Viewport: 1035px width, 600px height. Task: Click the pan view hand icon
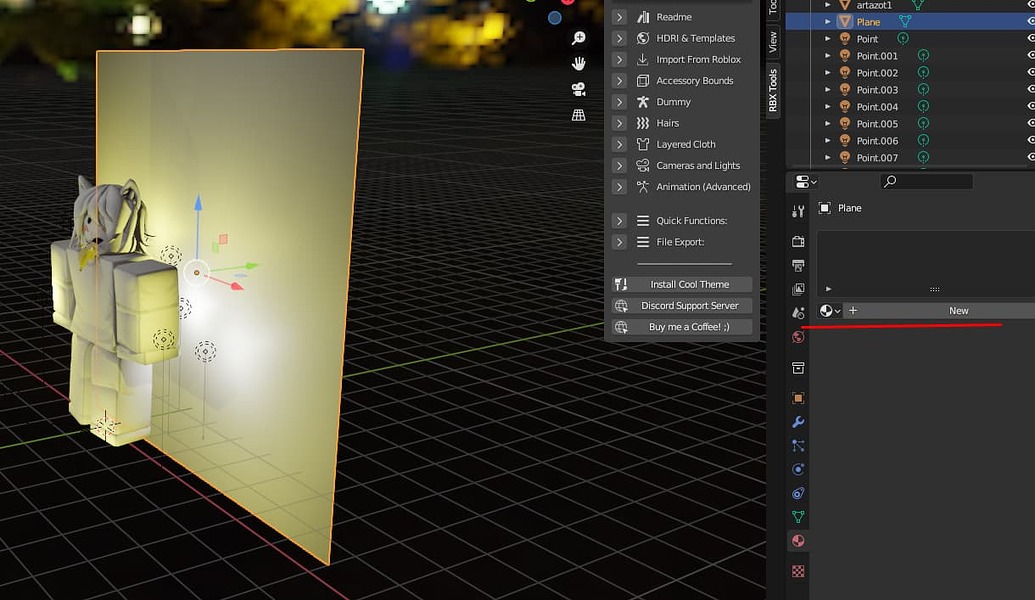click(x=578, y=63)
